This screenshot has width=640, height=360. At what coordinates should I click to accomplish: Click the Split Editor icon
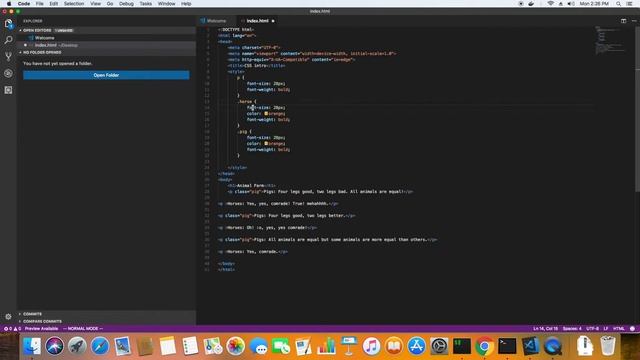click(x=623, y=21)
